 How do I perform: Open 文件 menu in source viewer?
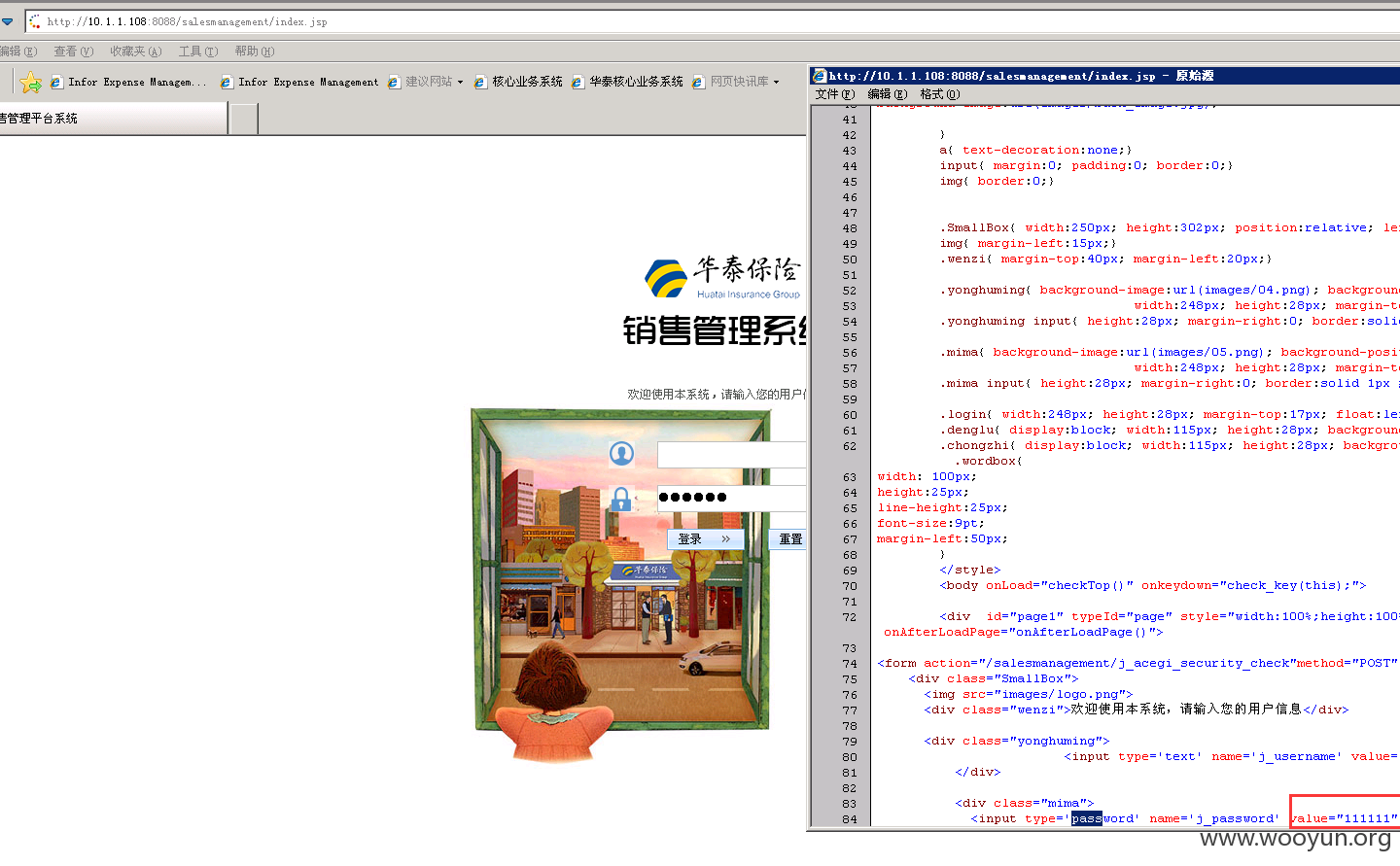pyautogui.click(x=835, y=94)
